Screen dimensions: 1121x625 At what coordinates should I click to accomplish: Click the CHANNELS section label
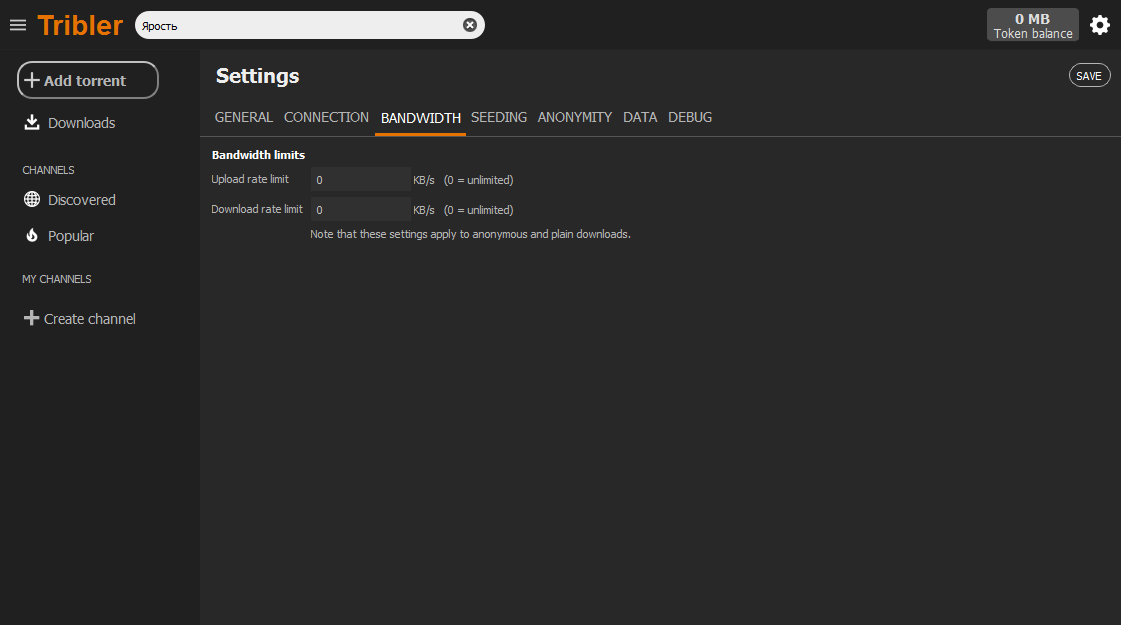pos(48,170)
